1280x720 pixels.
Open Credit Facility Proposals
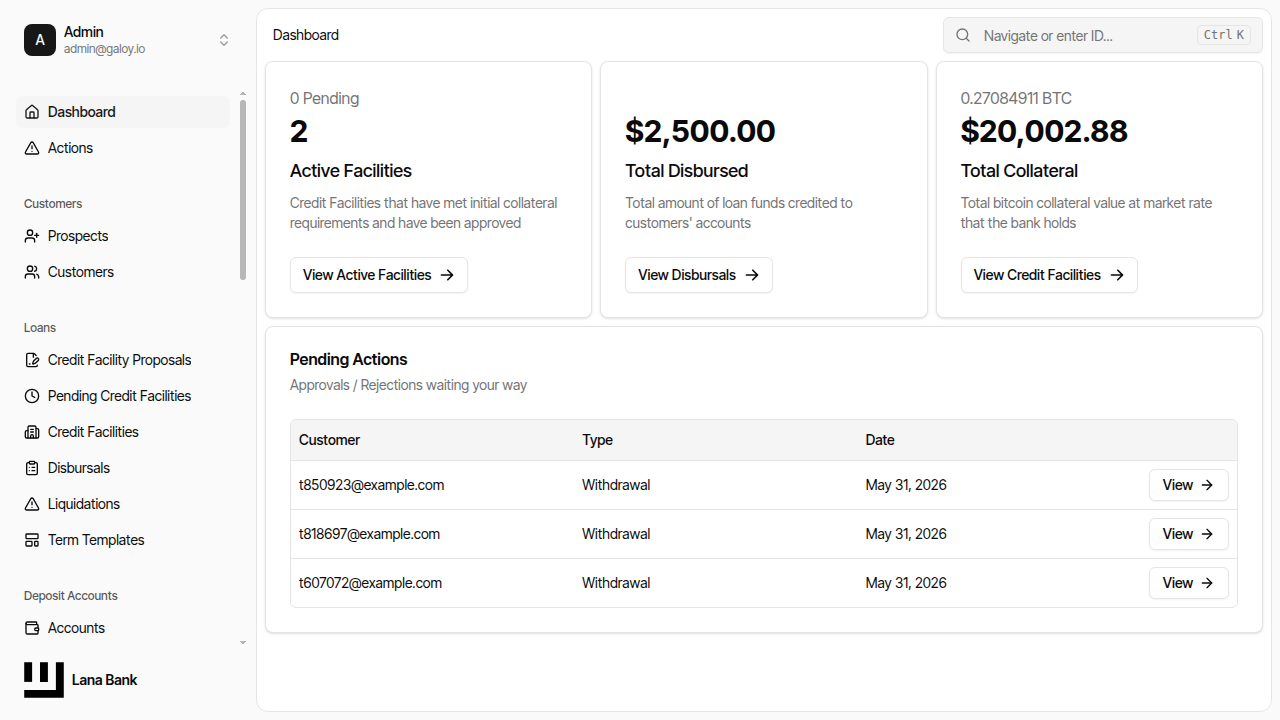[123, 360]
